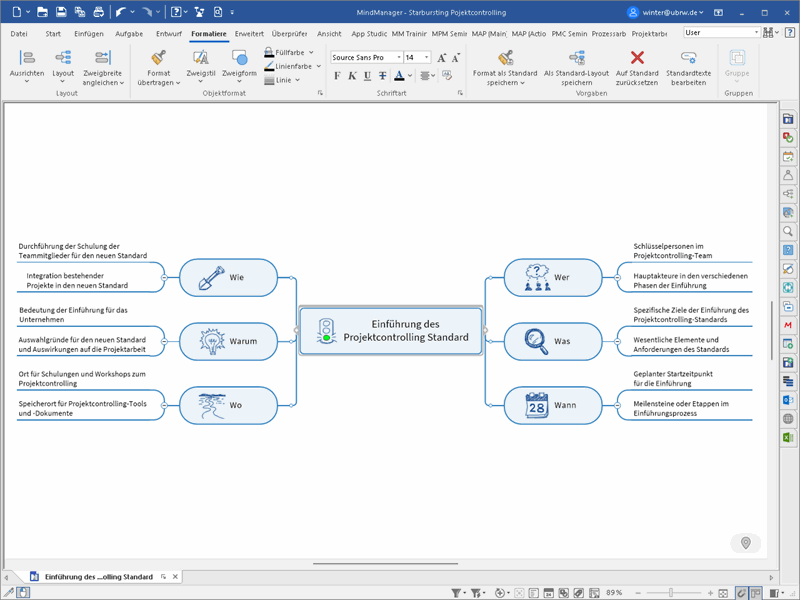Collapse the Warum branch subtopics
This screenshot has width=800, height=600.
click(164, 341)
